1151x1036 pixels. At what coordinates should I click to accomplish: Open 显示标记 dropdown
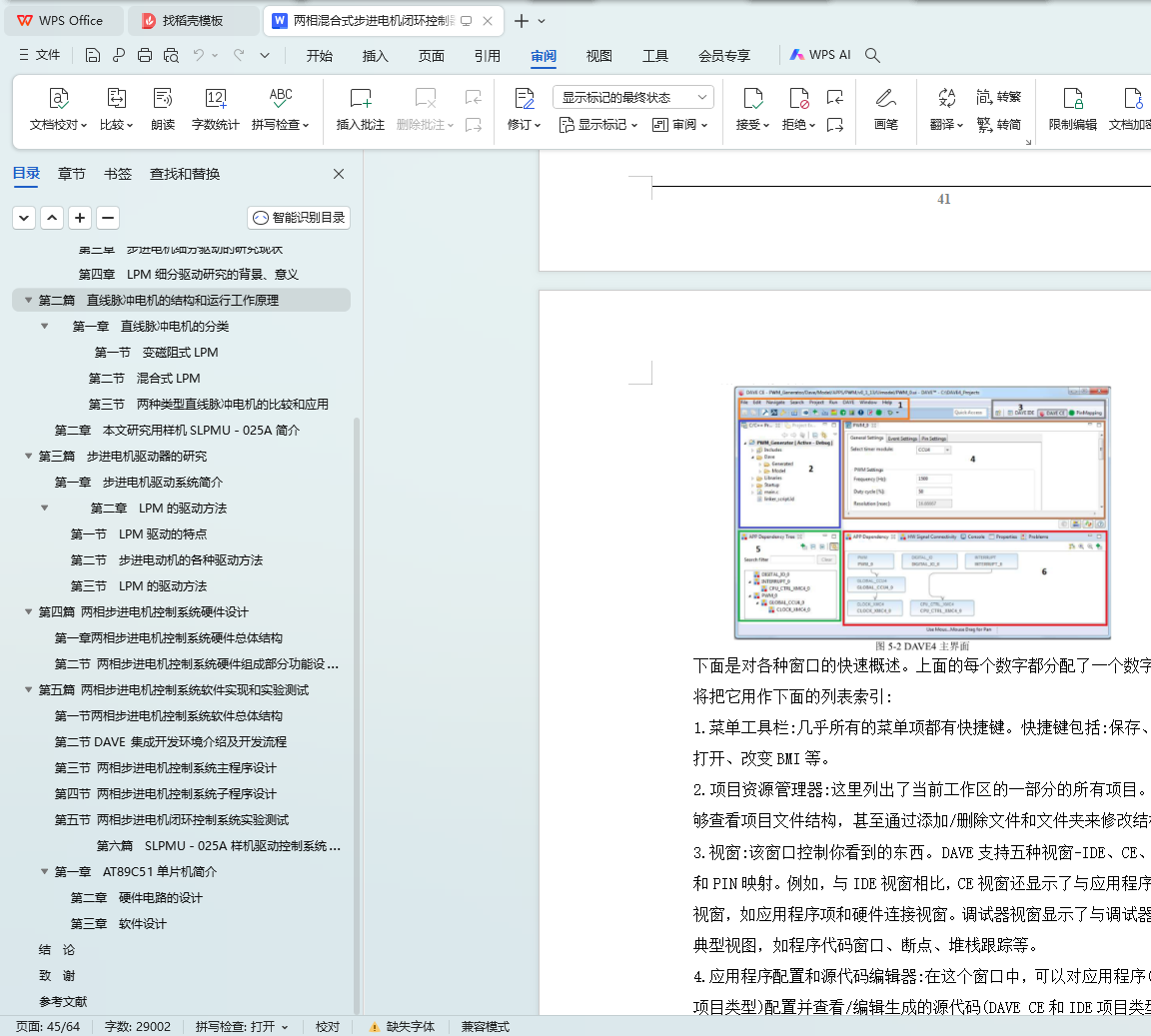pos(598,125)
